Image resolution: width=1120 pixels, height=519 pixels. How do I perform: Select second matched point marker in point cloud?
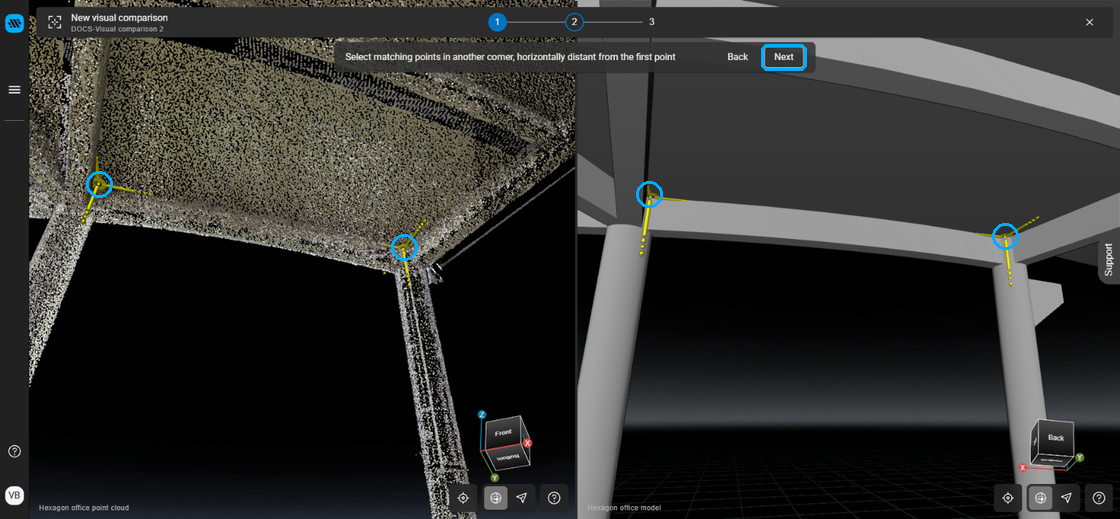404,246
